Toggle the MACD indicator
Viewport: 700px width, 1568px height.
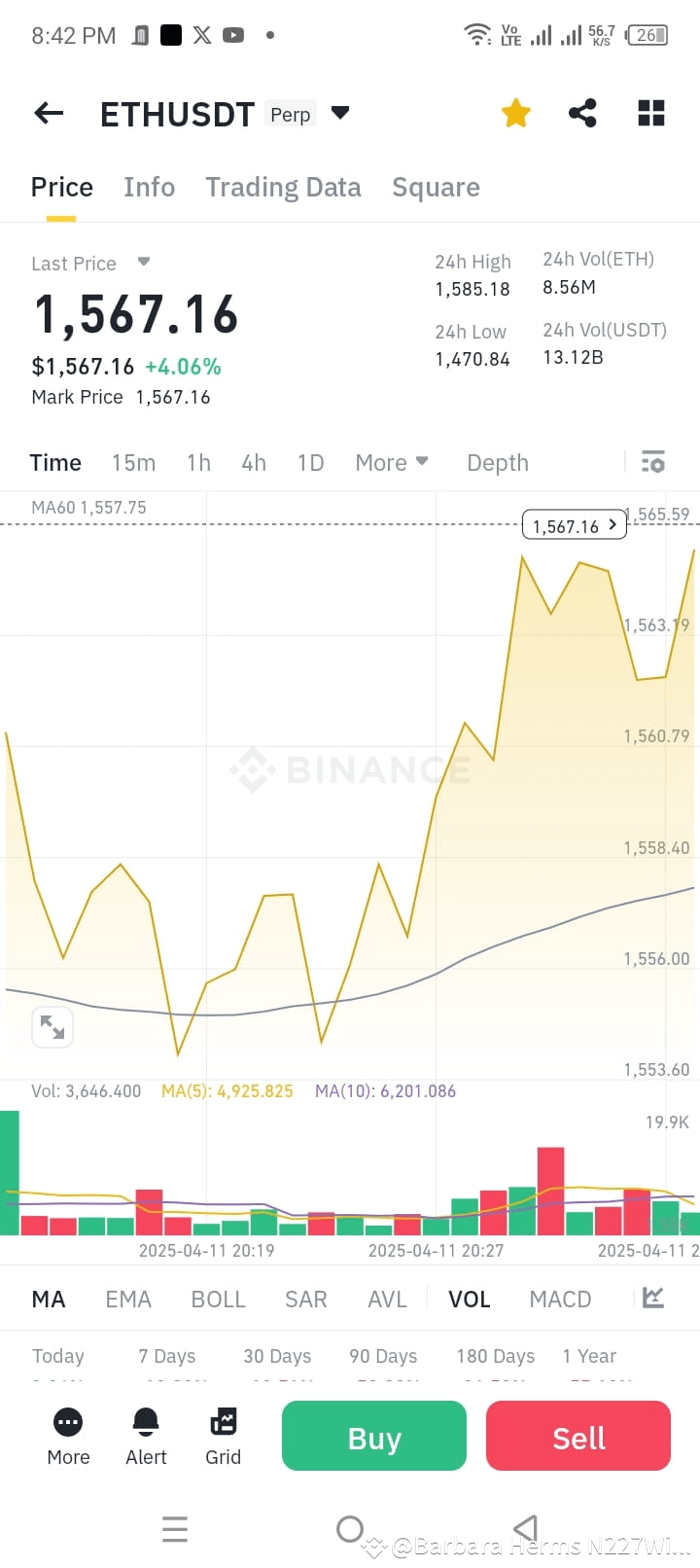point(560,1300)
